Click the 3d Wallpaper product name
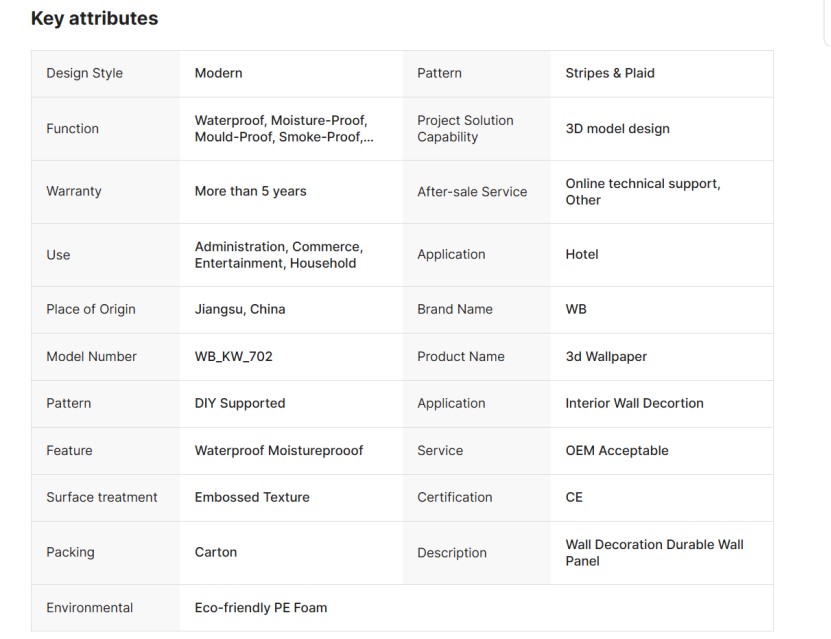Screen dimensions: 831x639 (606, 356)
